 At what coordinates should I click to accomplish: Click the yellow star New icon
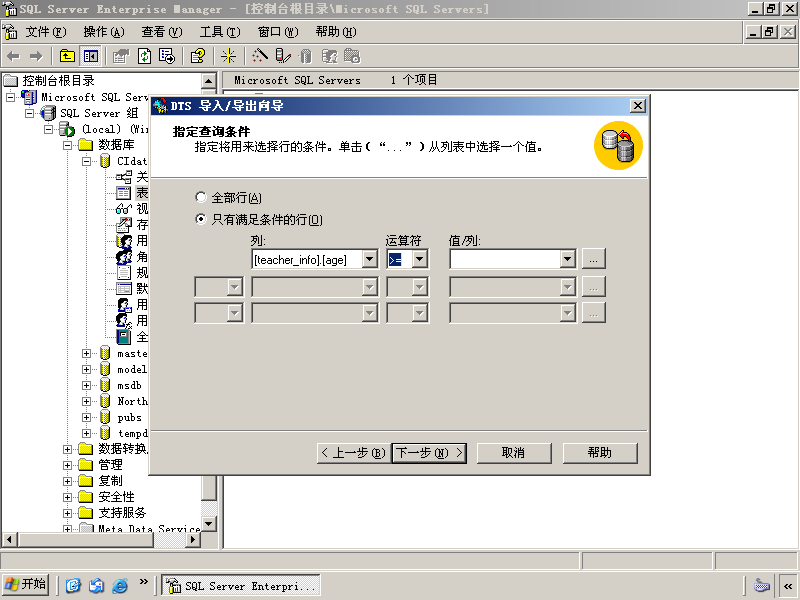[228, 56]
